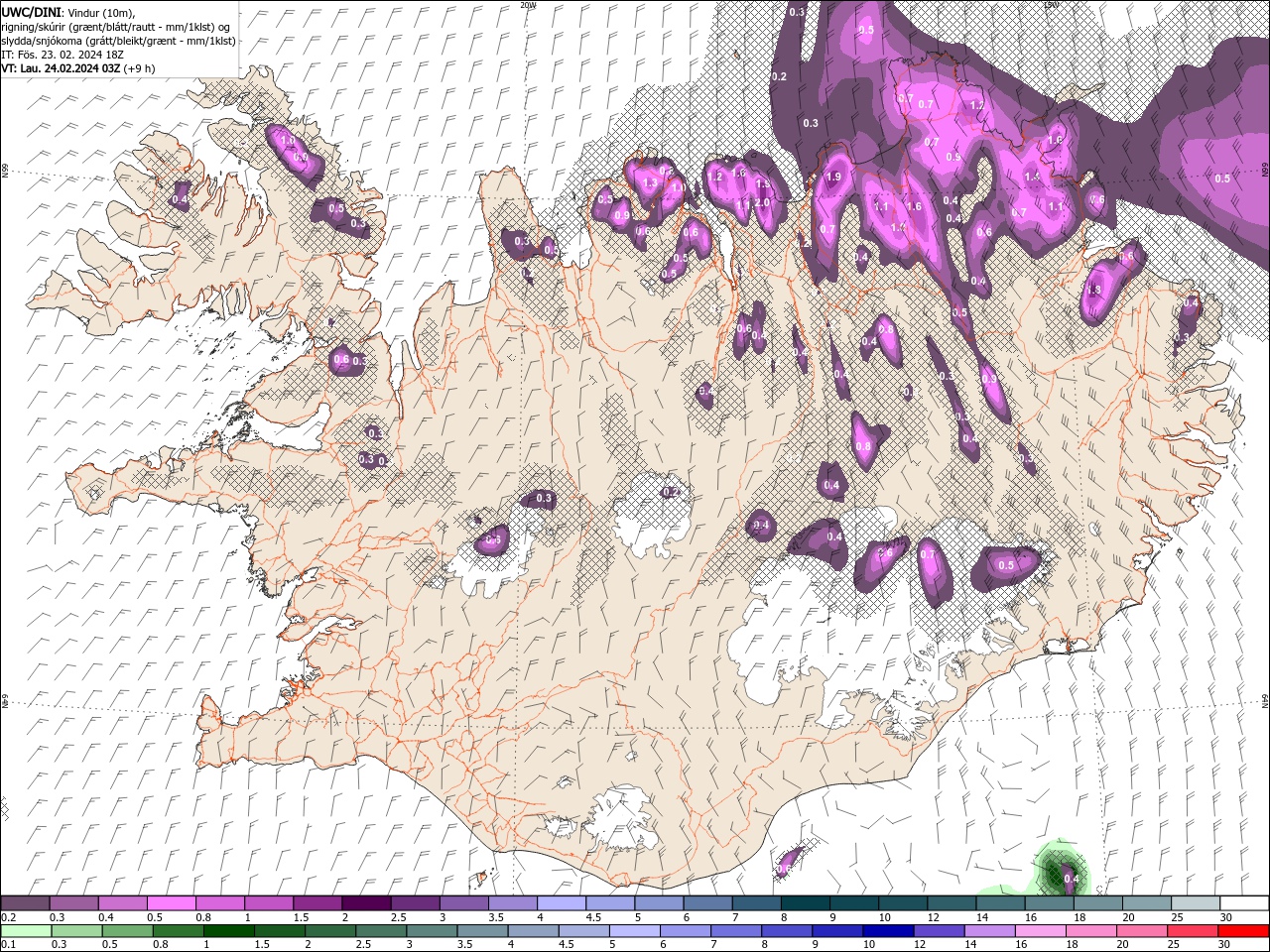This screenshot has width=1270, height=952.
Task: Click the 'UWC/DINI' title text
Action: pos(31,11)
